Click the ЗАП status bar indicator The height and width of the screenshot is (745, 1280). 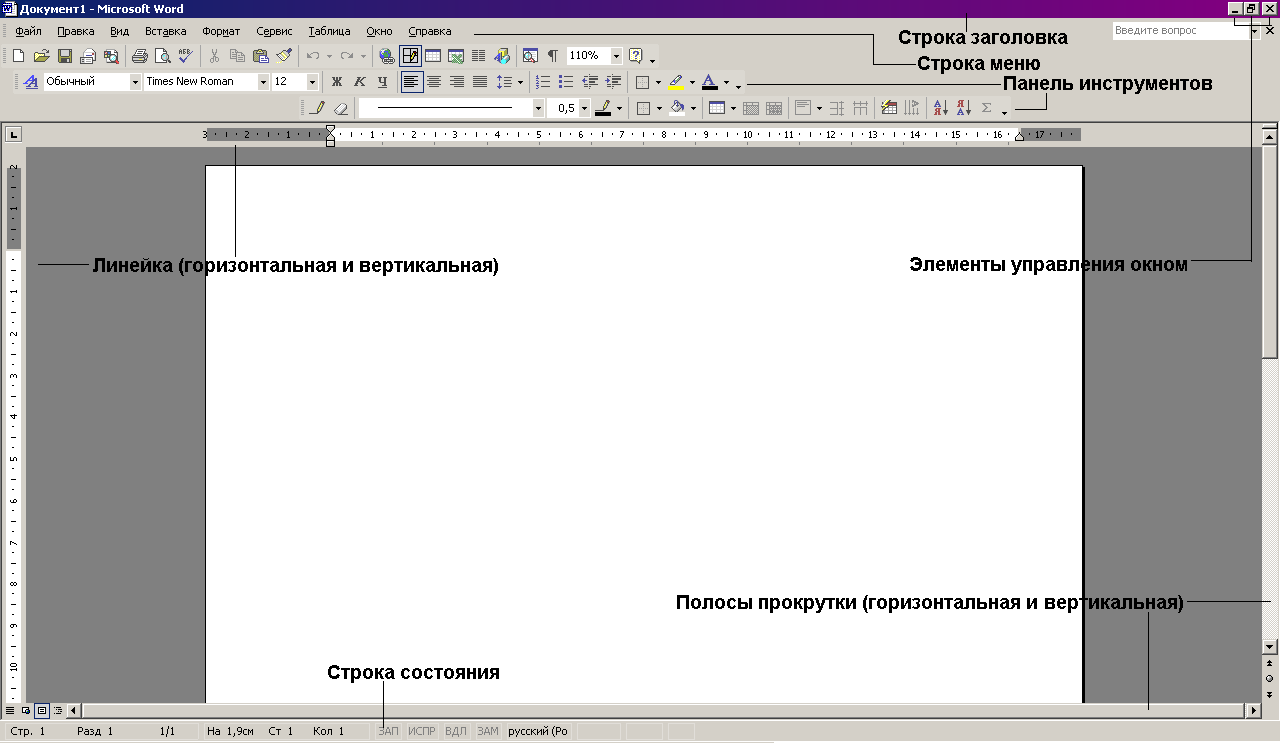click(x=388, y=732)
